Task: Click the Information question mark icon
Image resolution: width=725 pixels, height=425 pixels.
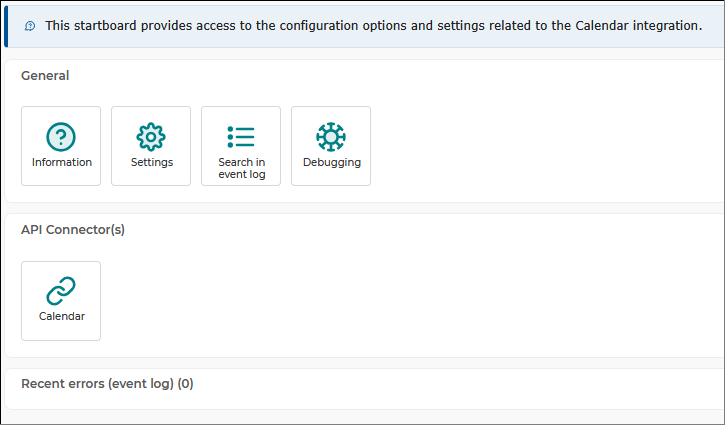Action: (61, 136)
